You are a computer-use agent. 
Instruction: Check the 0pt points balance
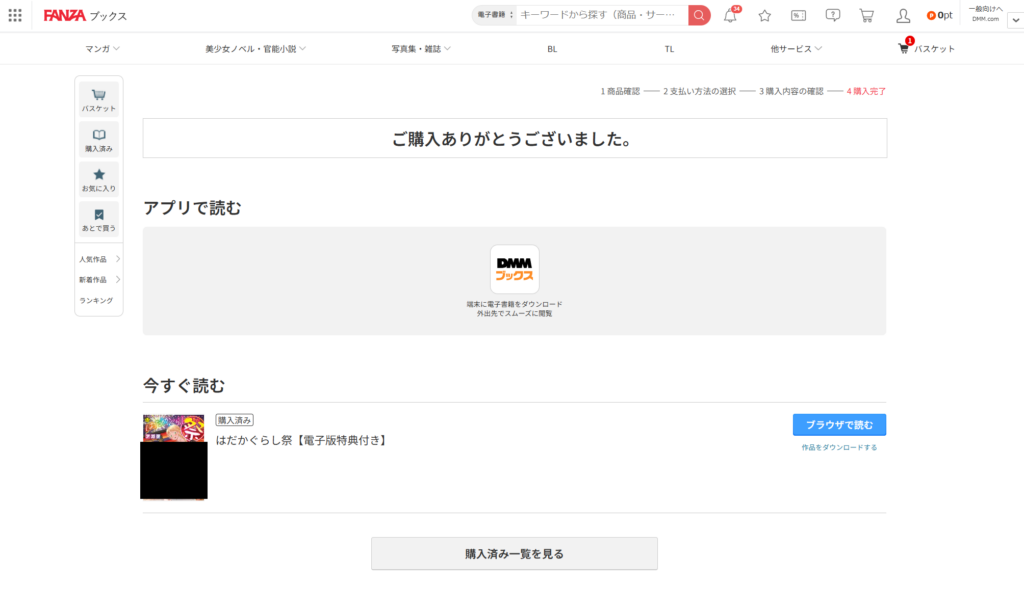tap(940, 15)
